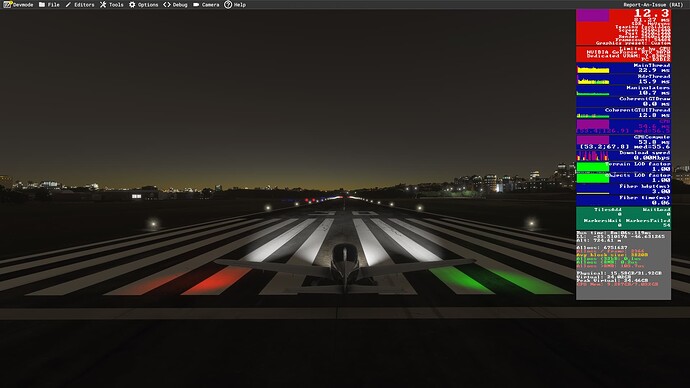Image resolution: width=690 pixels, height=388 pixels.
Task: Click the CoherentGTUIThread 12.8 ms reading
Action: click(x=638, y=113)
